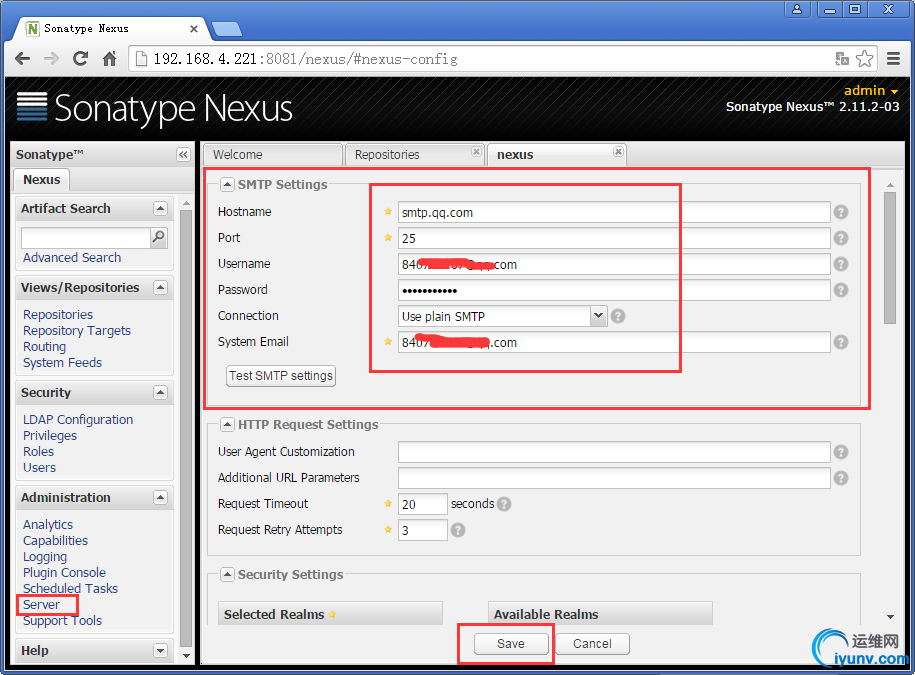Open the Scheduled Tasks page
The width and height of the screenshot is (915, 675).
click(70, 589)
